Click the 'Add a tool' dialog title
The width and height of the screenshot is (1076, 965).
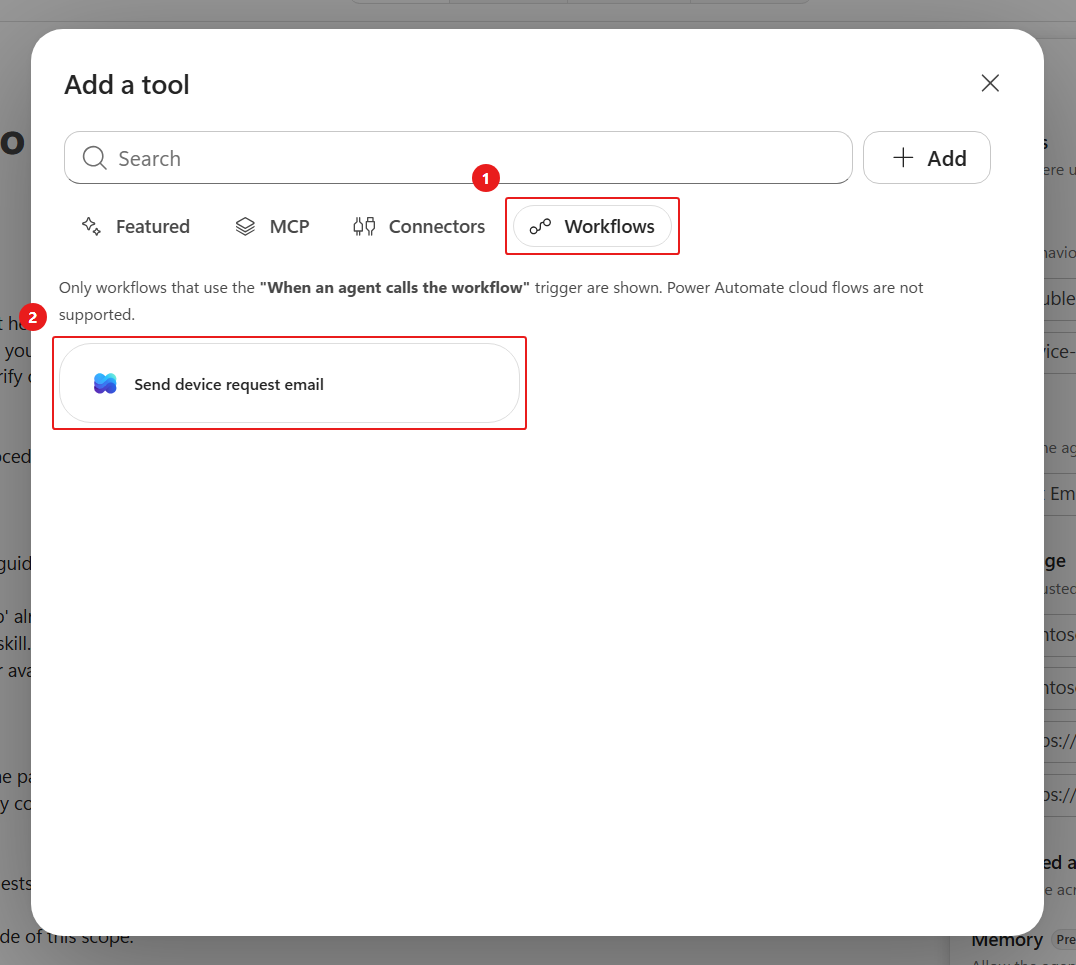pyautogui.click(x=127, y=85)
